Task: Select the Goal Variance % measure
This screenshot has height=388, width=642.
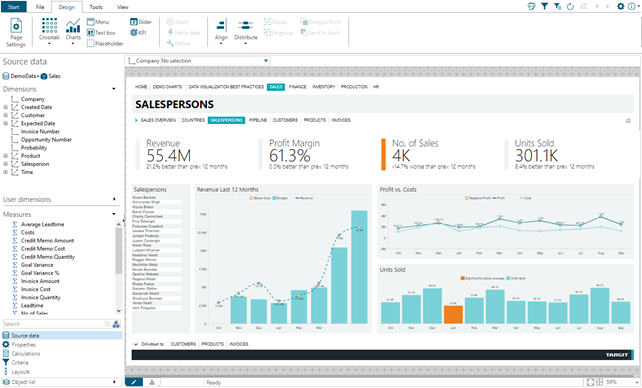Action: [40, 273]
